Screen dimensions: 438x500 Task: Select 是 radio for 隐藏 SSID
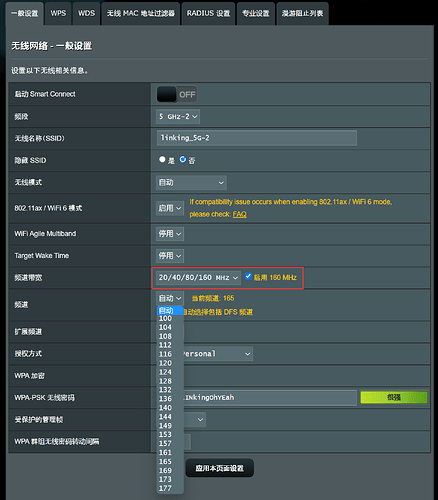click(x=162, y=160)
